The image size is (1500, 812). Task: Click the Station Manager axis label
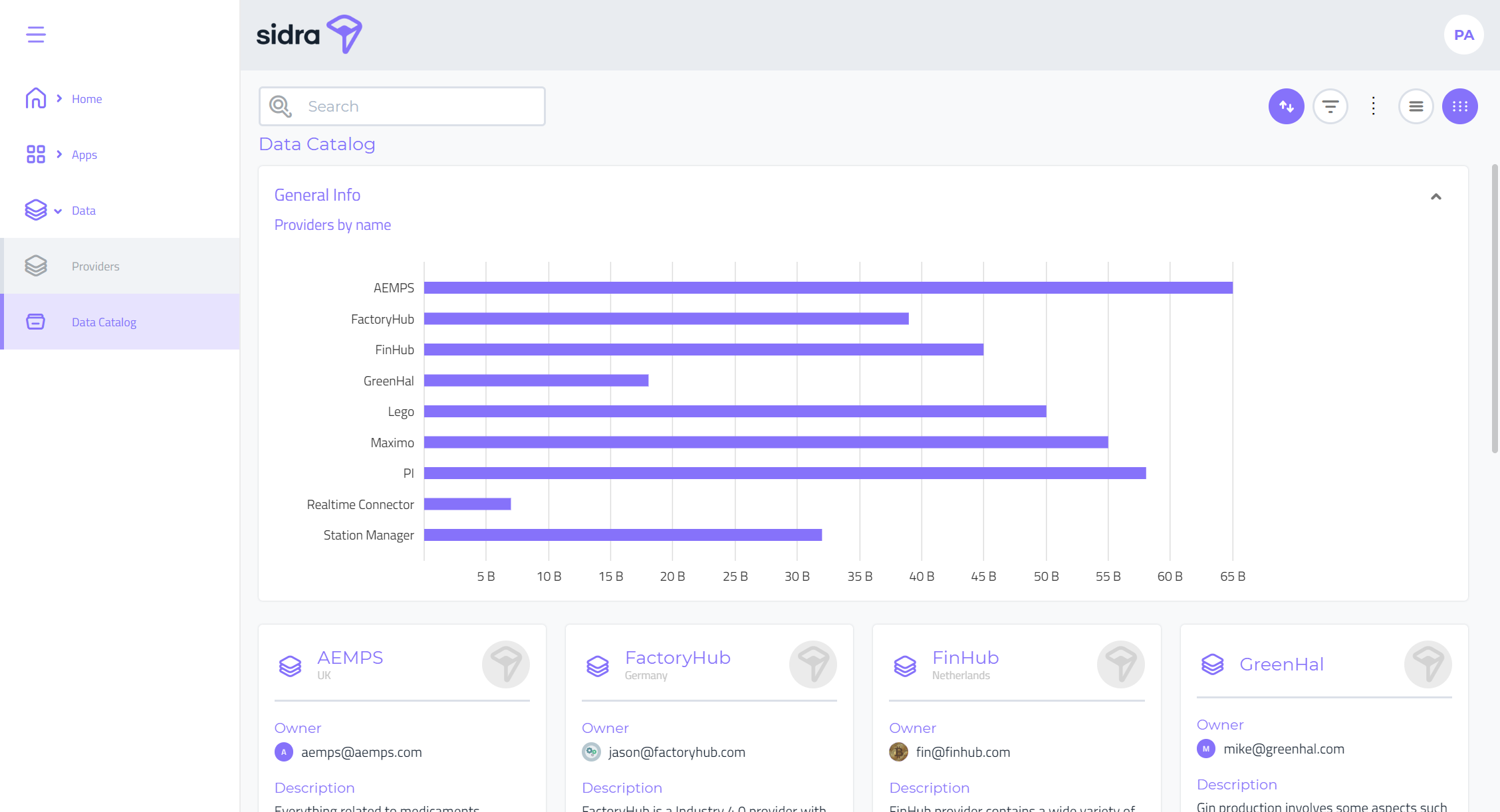point(368,536)
